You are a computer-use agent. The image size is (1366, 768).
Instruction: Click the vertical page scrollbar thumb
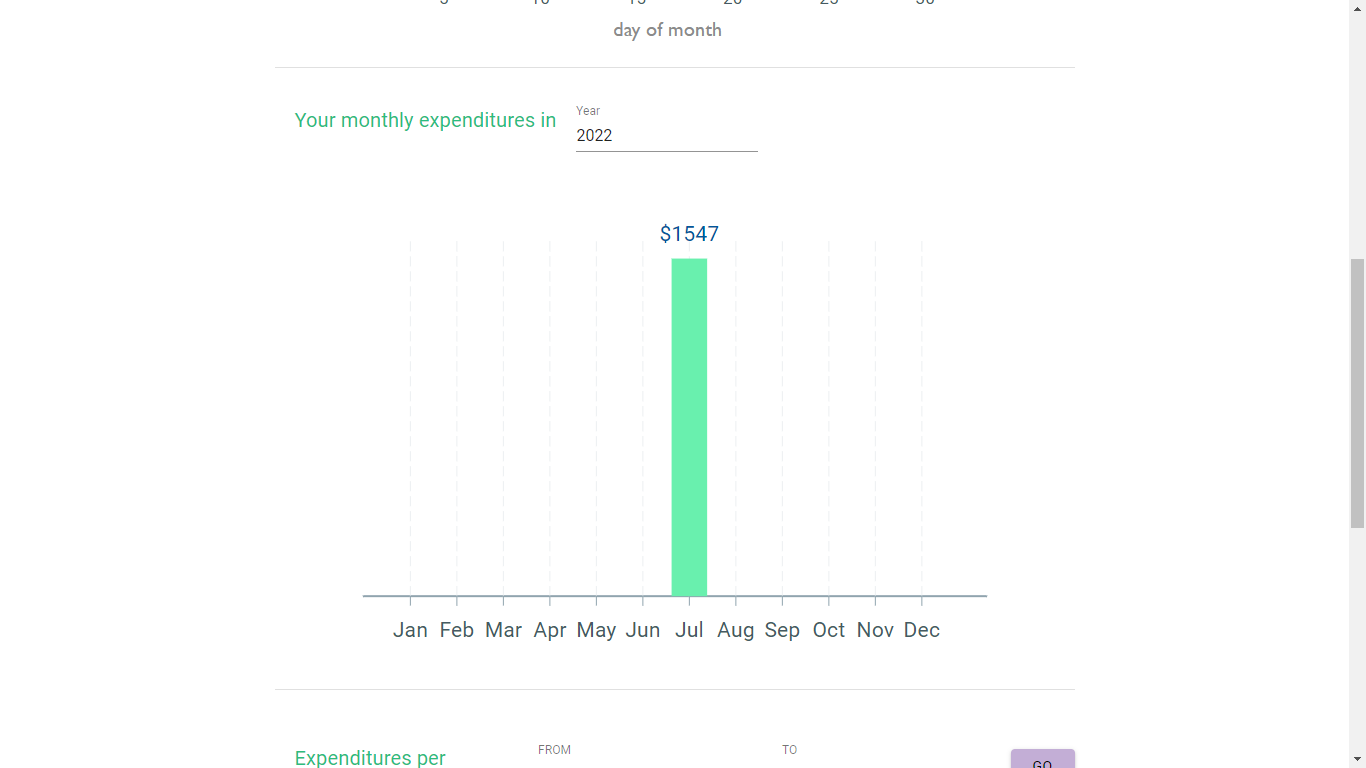[1357, 393]
